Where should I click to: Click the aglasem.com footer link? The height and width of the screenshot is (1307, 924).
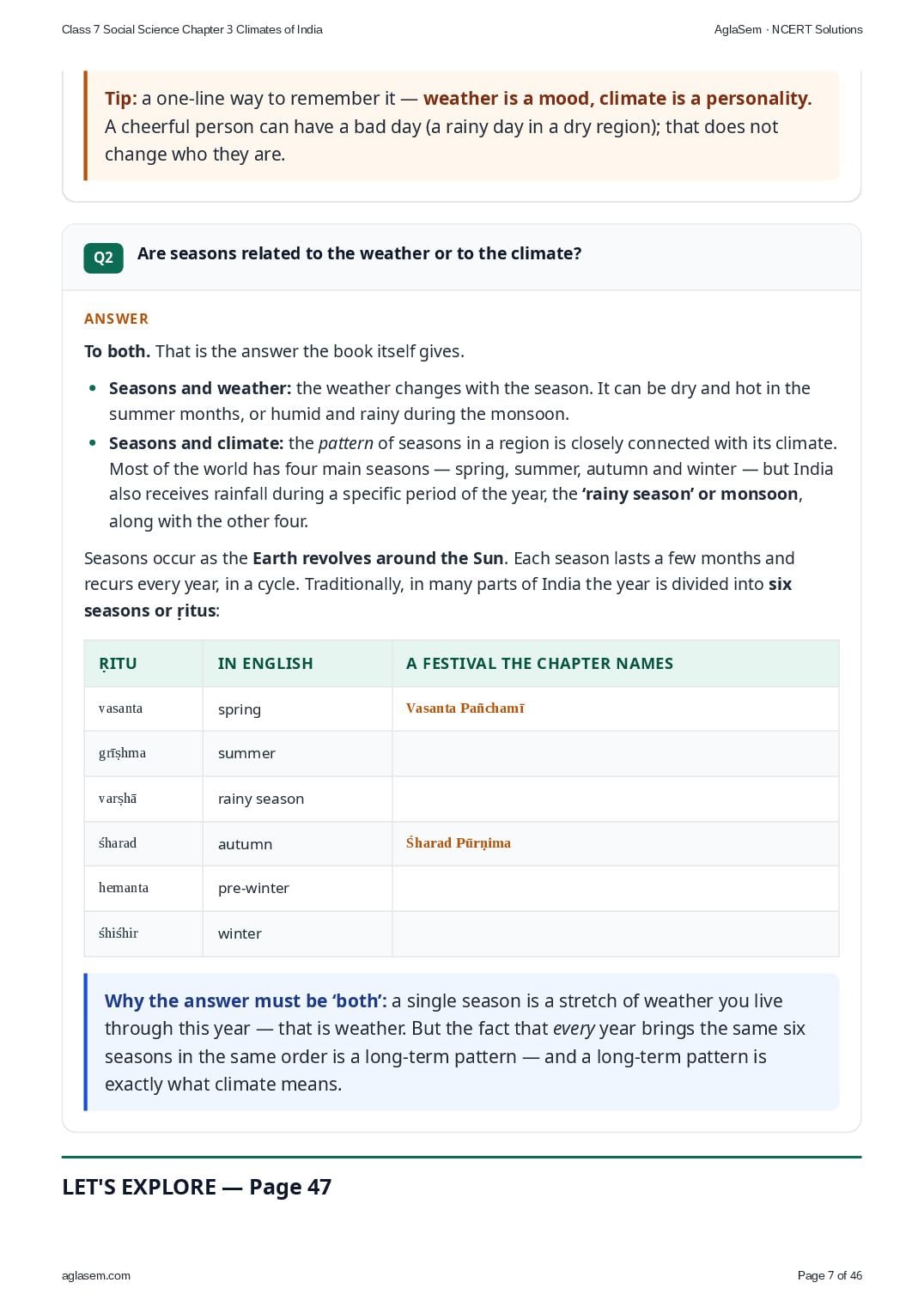[96, 1275]
